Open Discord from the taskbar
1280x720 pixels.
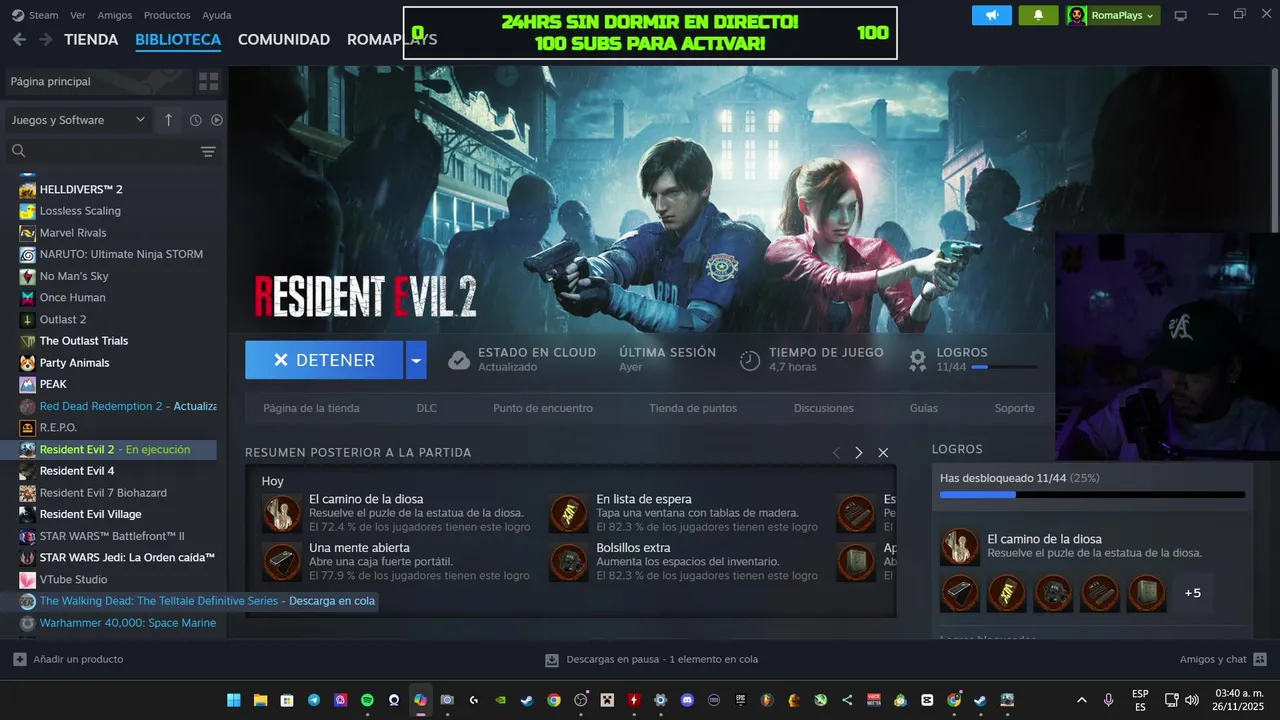point(687,700)
